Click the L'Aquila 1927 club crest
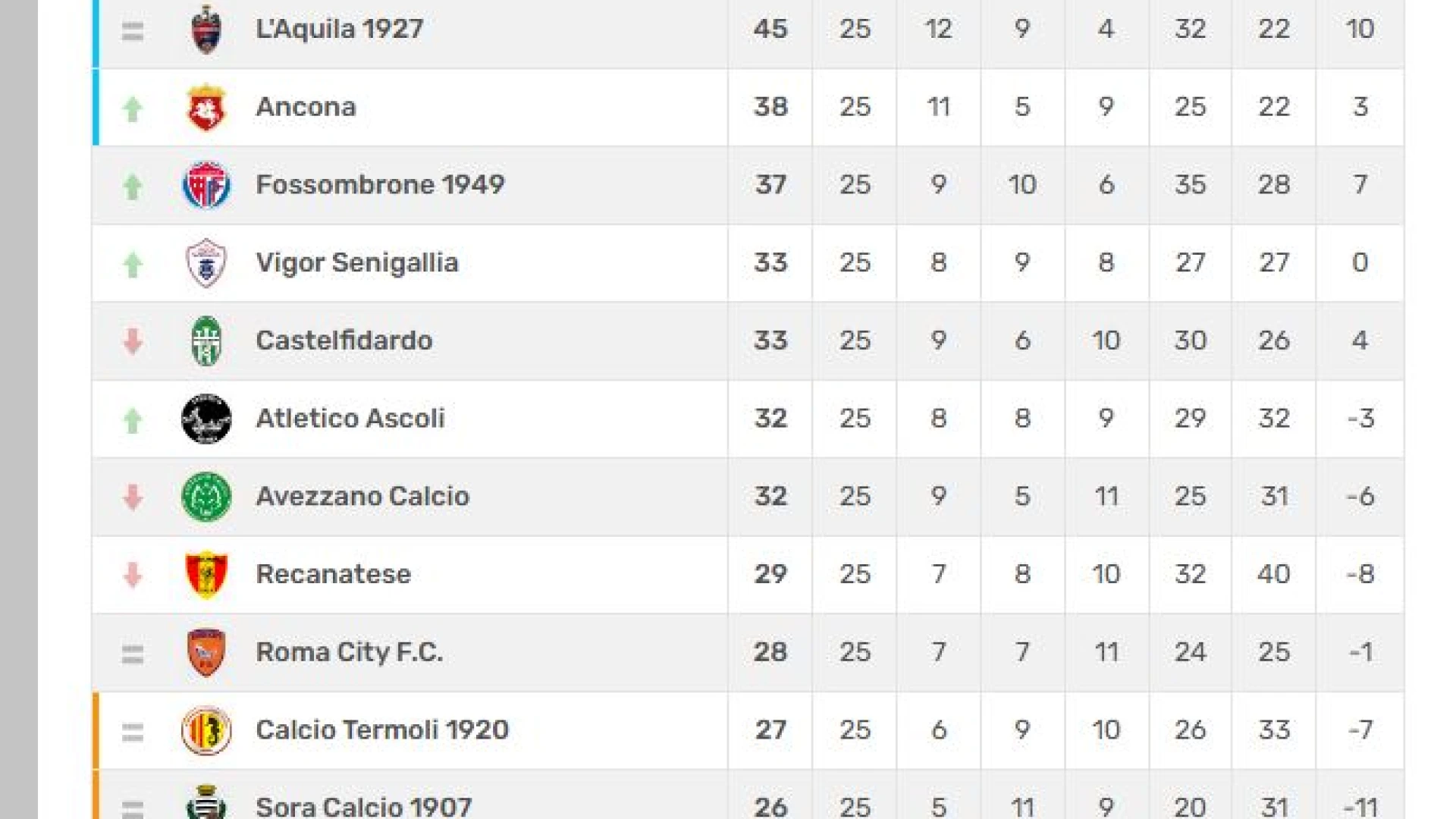 point(206,29)
